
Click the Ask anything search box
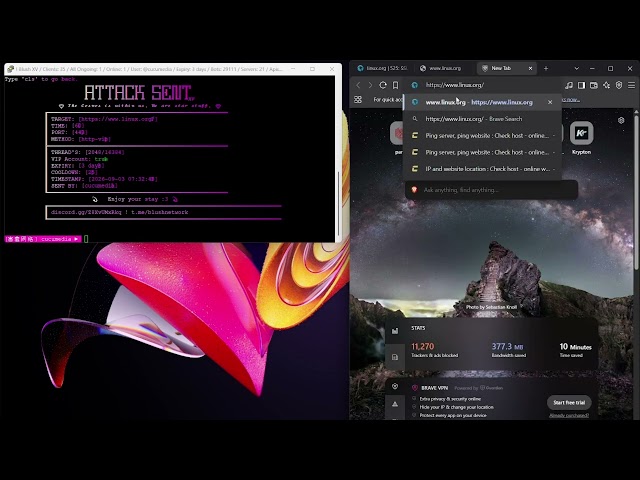(491, 190)
